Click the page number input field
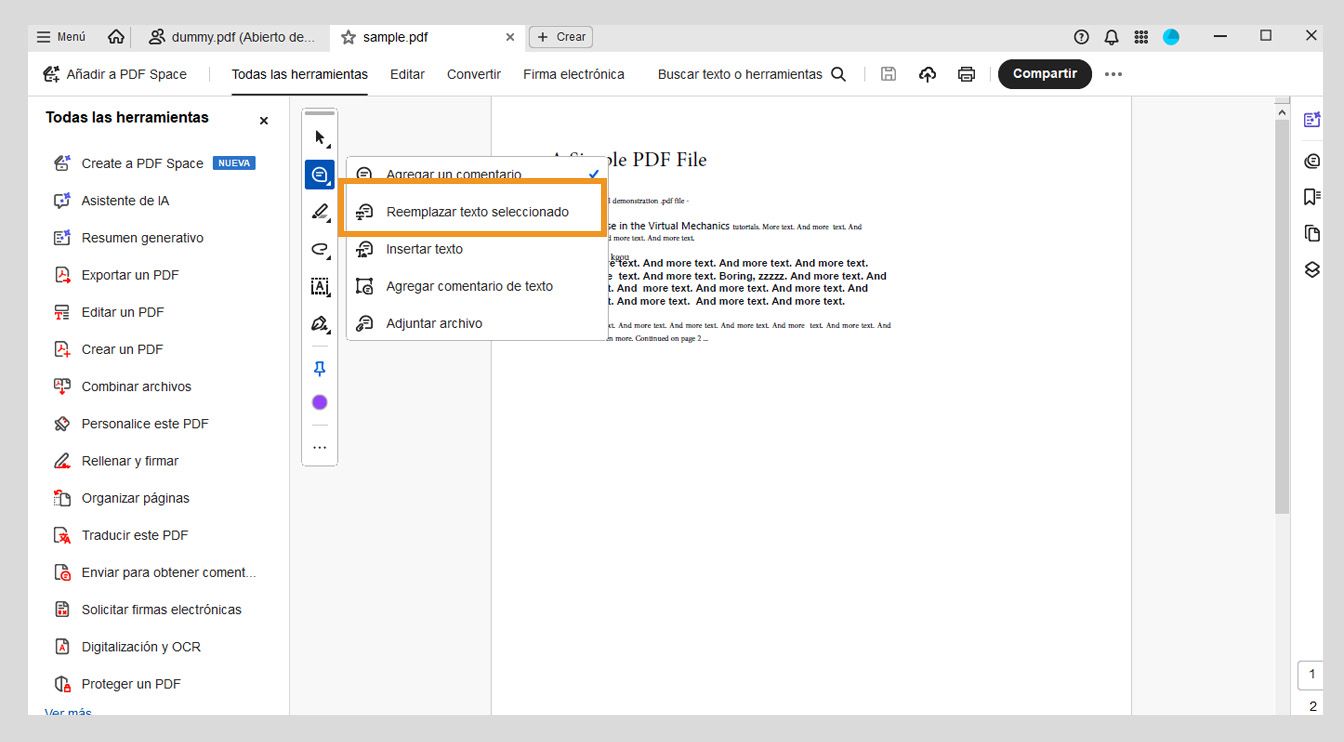The image size is (1344, 742). tap(1311, 675)
